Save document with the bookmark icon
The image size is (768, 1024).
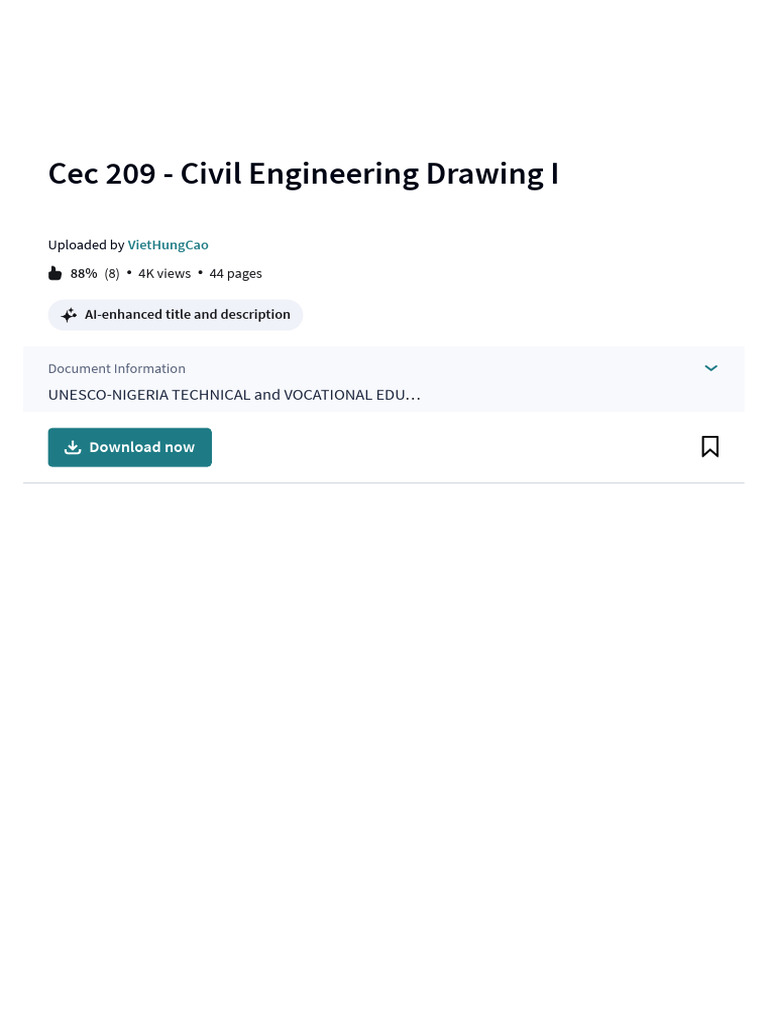coord(710,447)
